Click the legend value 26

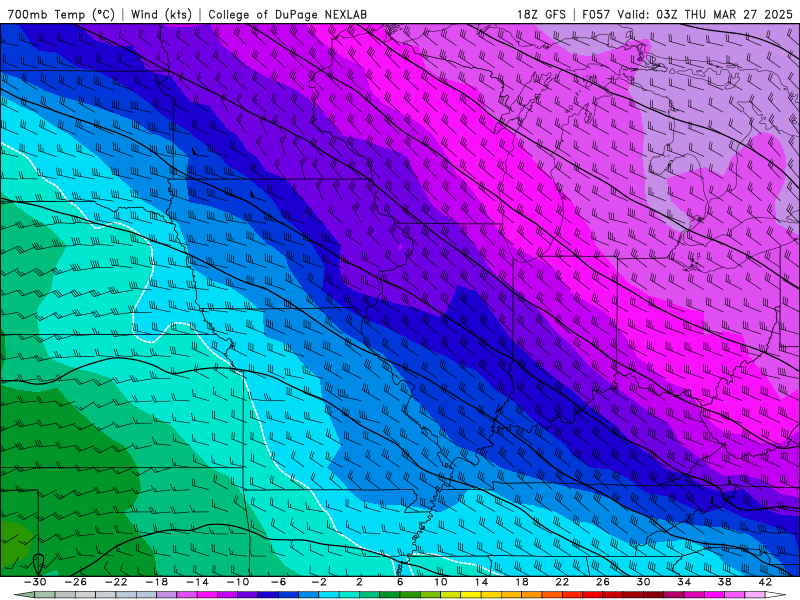tap(603, 582)
